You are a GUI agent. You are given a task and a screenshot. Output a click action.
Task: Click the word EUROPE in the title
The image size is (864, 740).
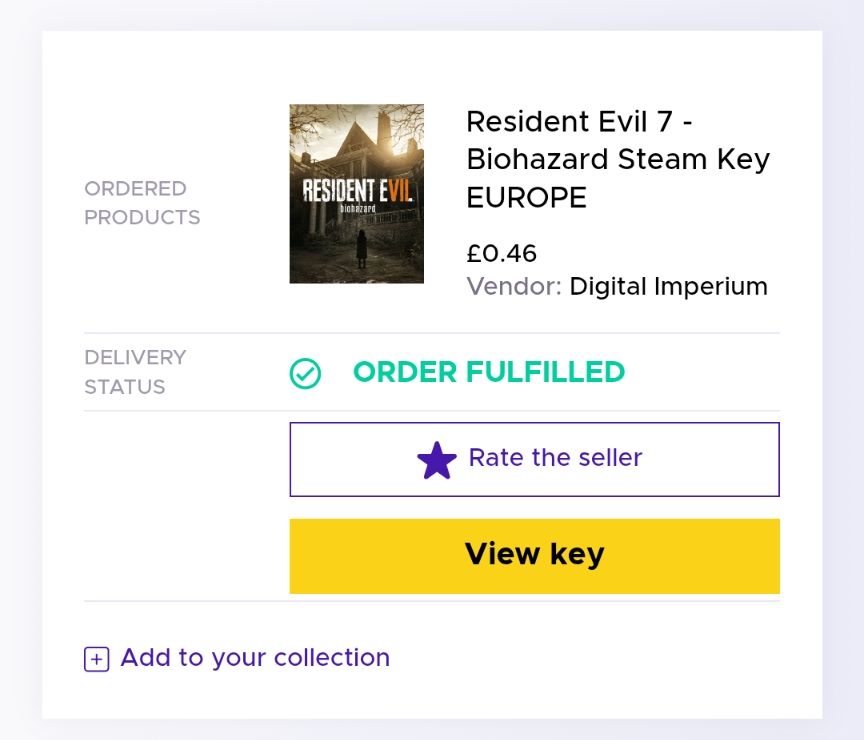pyautogui.click(x=526, y=198)
